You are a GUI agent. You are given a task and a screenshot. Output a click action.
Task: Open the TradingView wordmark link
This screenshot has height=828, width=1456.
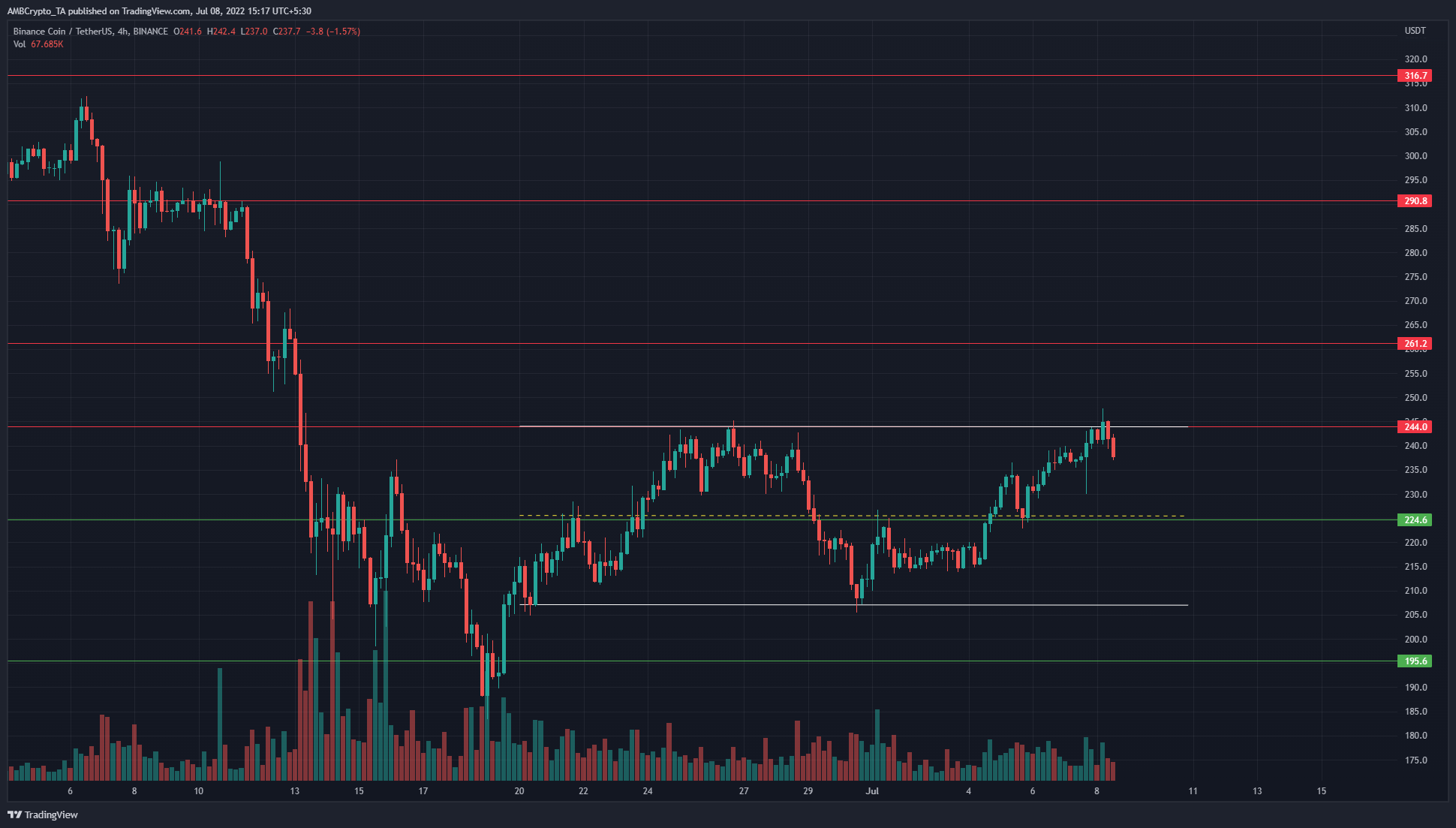pos(51,815)
